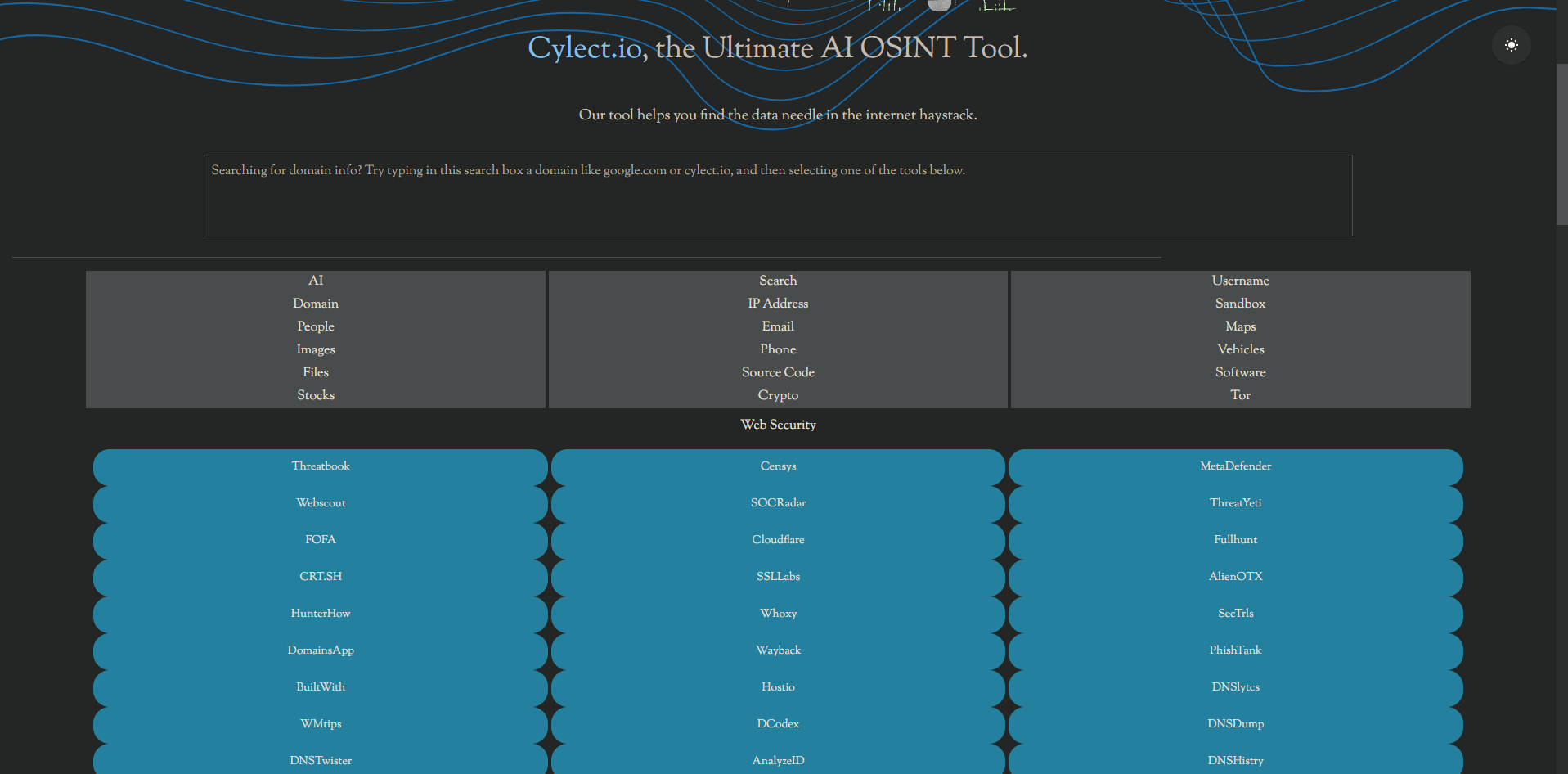Click the page vertical scrollbar thumb
Image resolution: width=1568 pixels, height=774 pixels.
tap(1561, 144)
